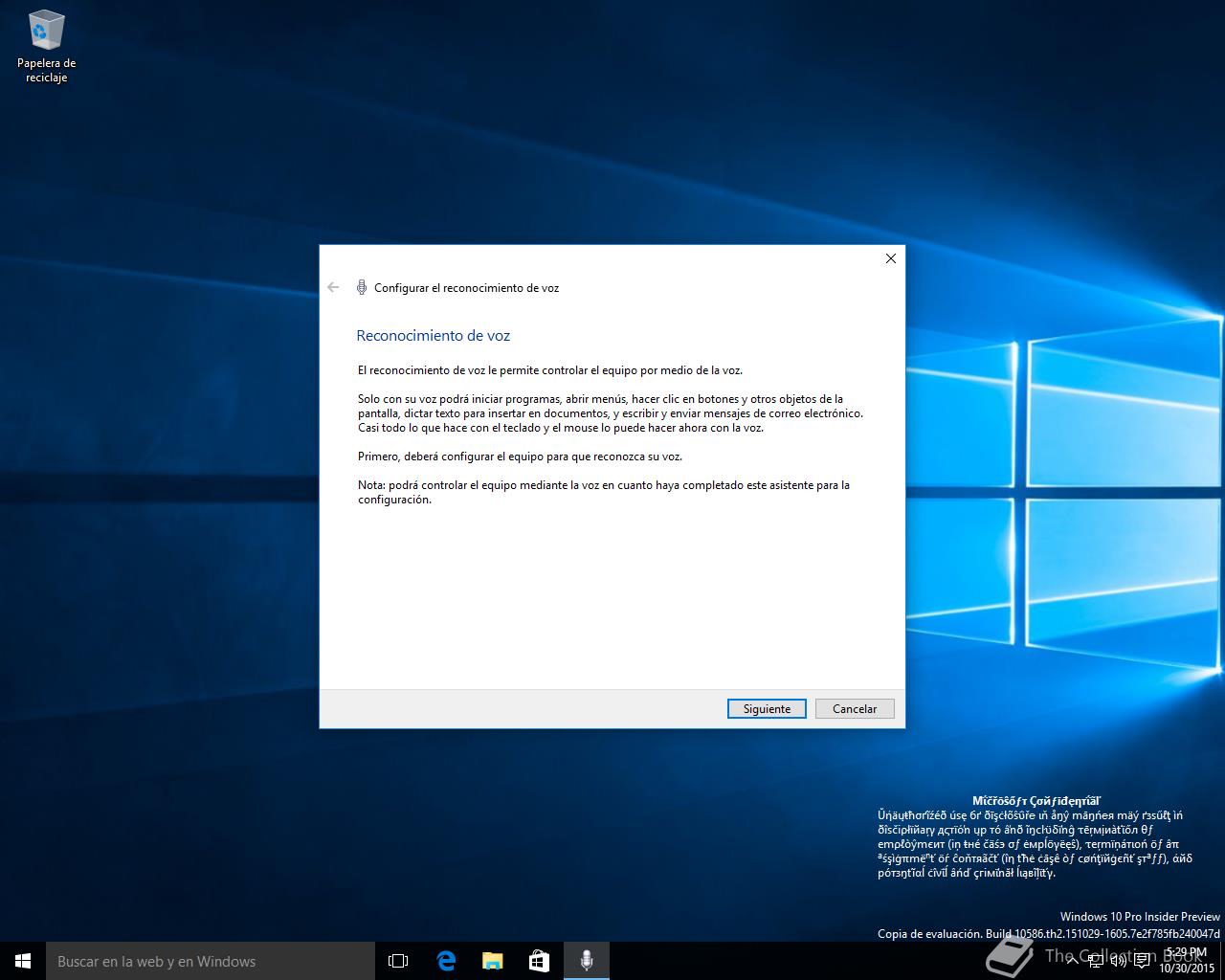This screenshot has width=1225, height=980.
Task: Open Task View from the taskbar
Action: (x=398, y=961)
